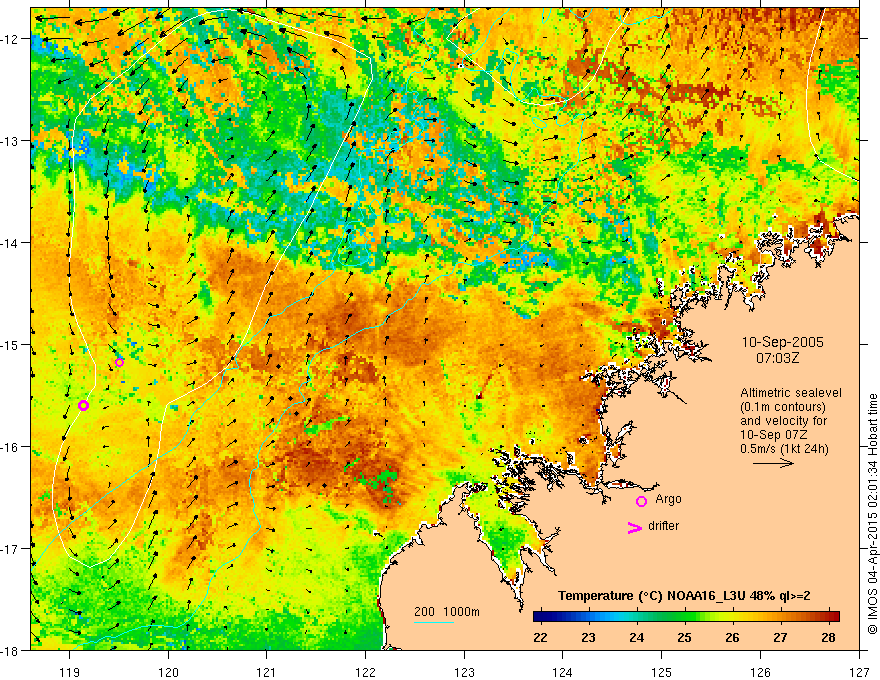Screen dimensions: 880x680
Task: Click the temperature colorbar near 22 degrees
Action: (x=540, y=617)
